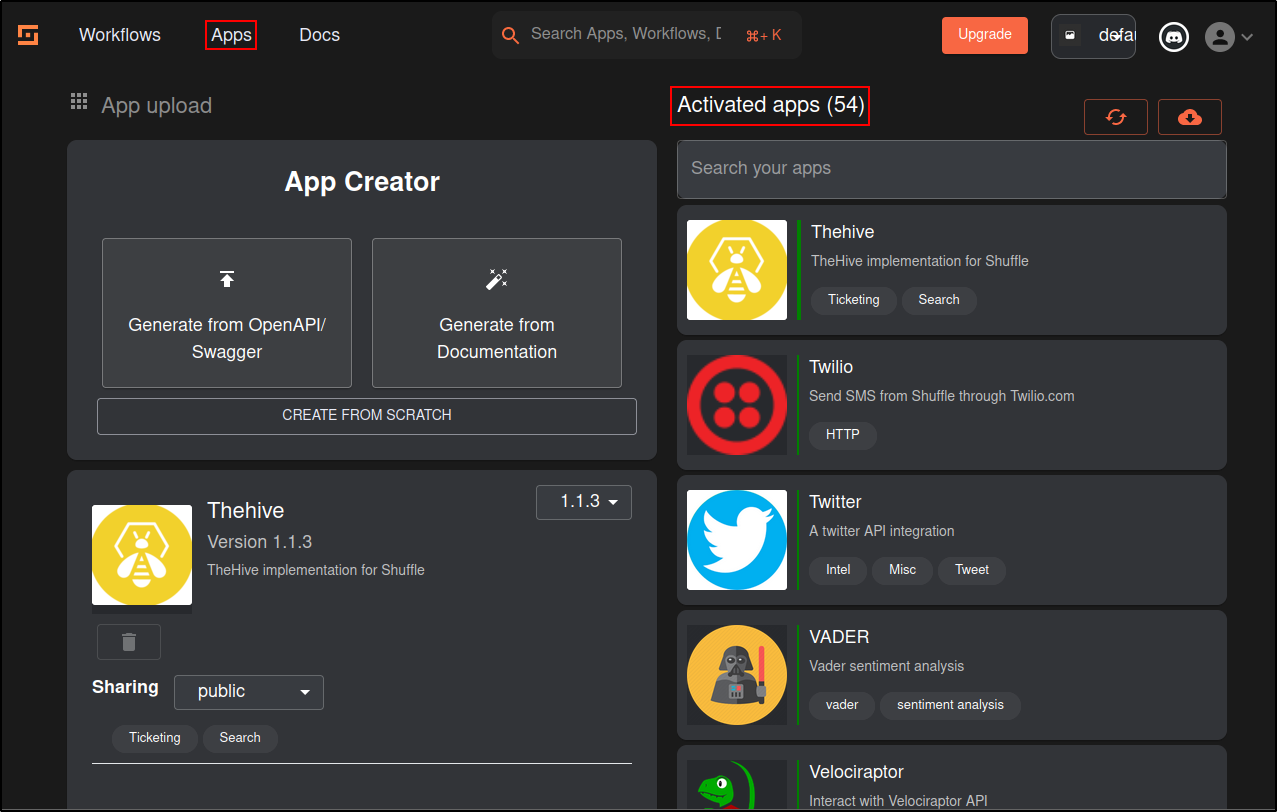
Task: Select Generate from OpenAPI/Swagger
Action: coord(226,312)
